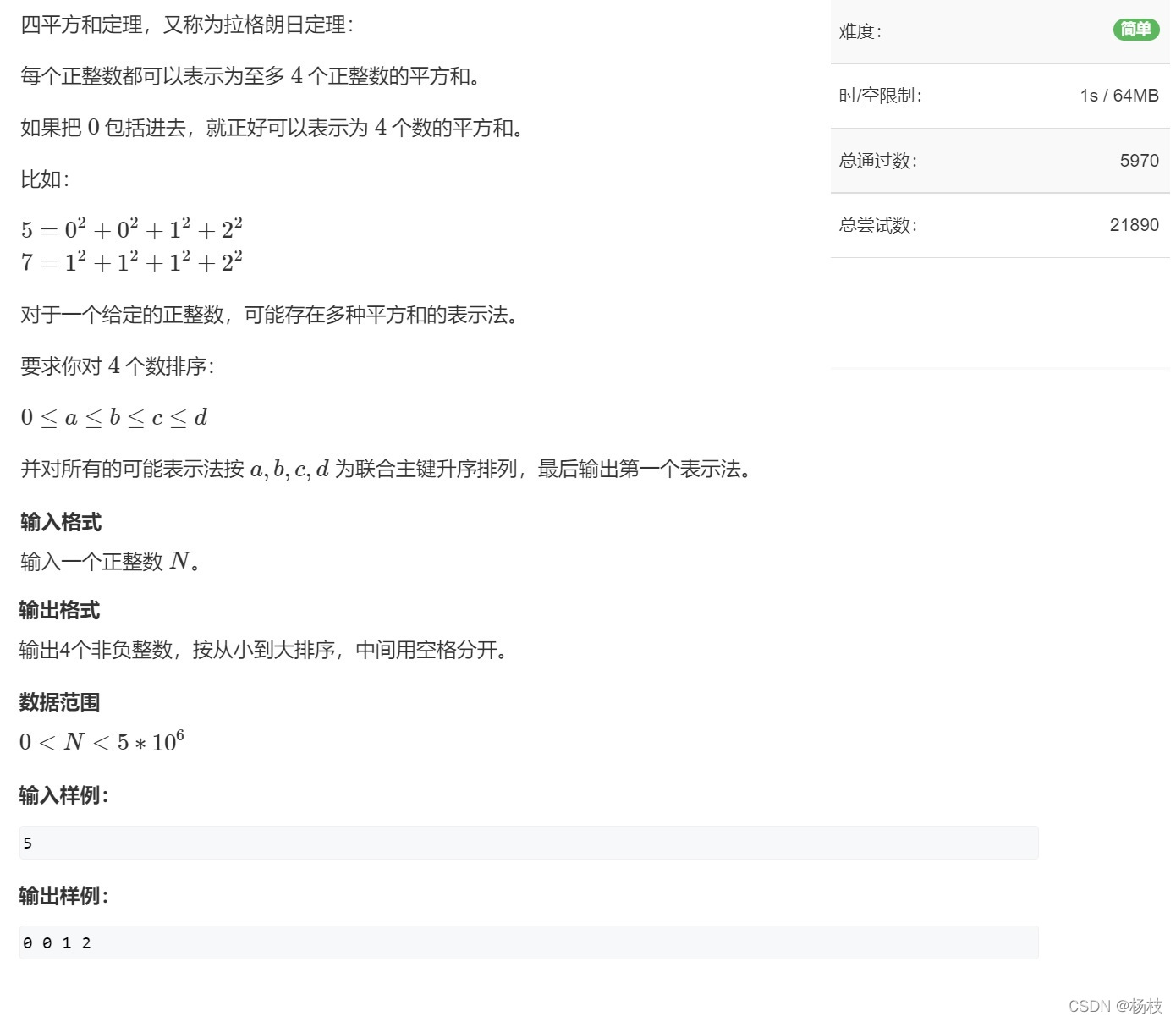
Task: Click the line 要求你对 4 个数排序
Action: click(117, 366)
